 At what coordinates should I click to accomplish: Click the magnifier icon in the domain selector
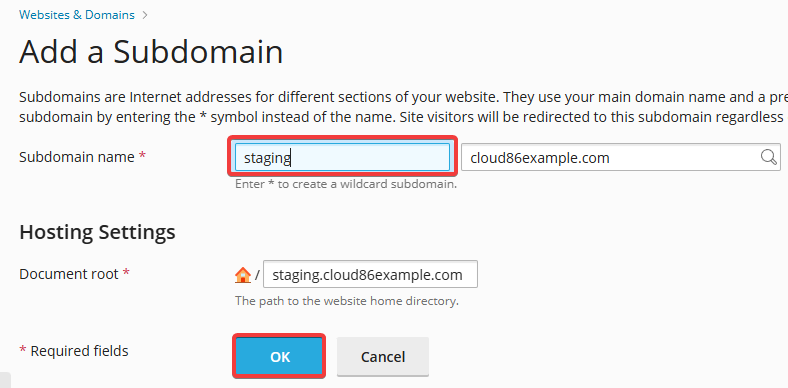768,157
